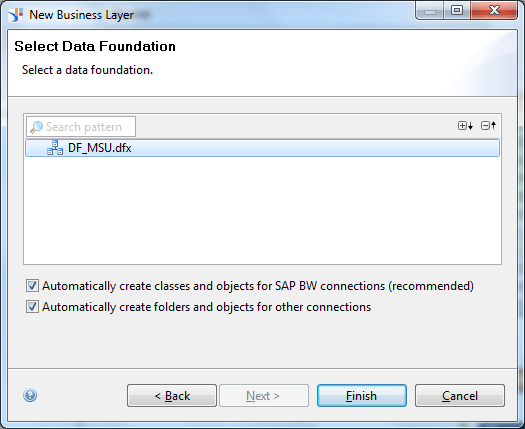
Task: Click the Expand All icon
Action: (465, 126)
